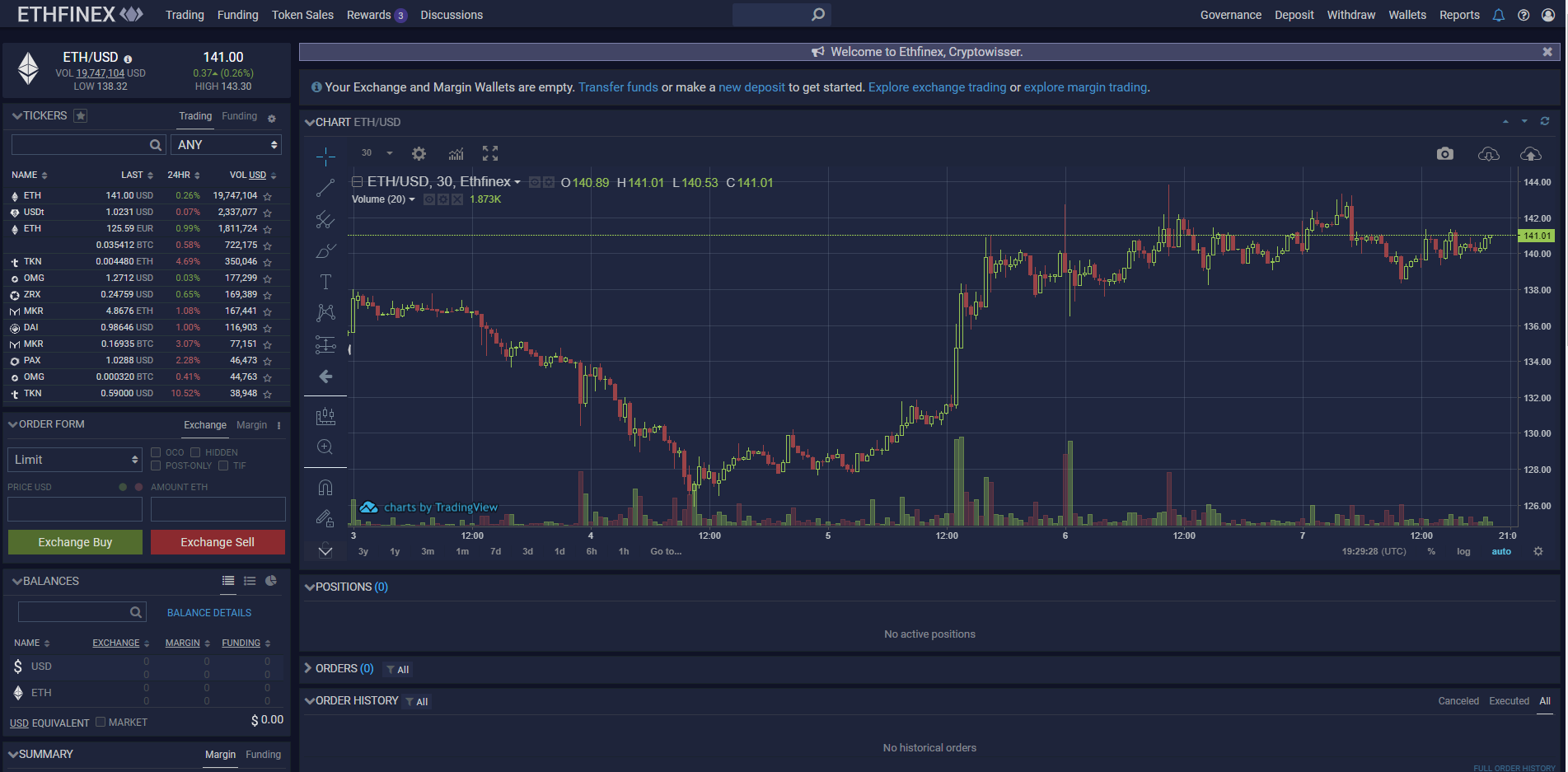Switch to Margin tab in order form
The image size is (1568, 772).
251,425
